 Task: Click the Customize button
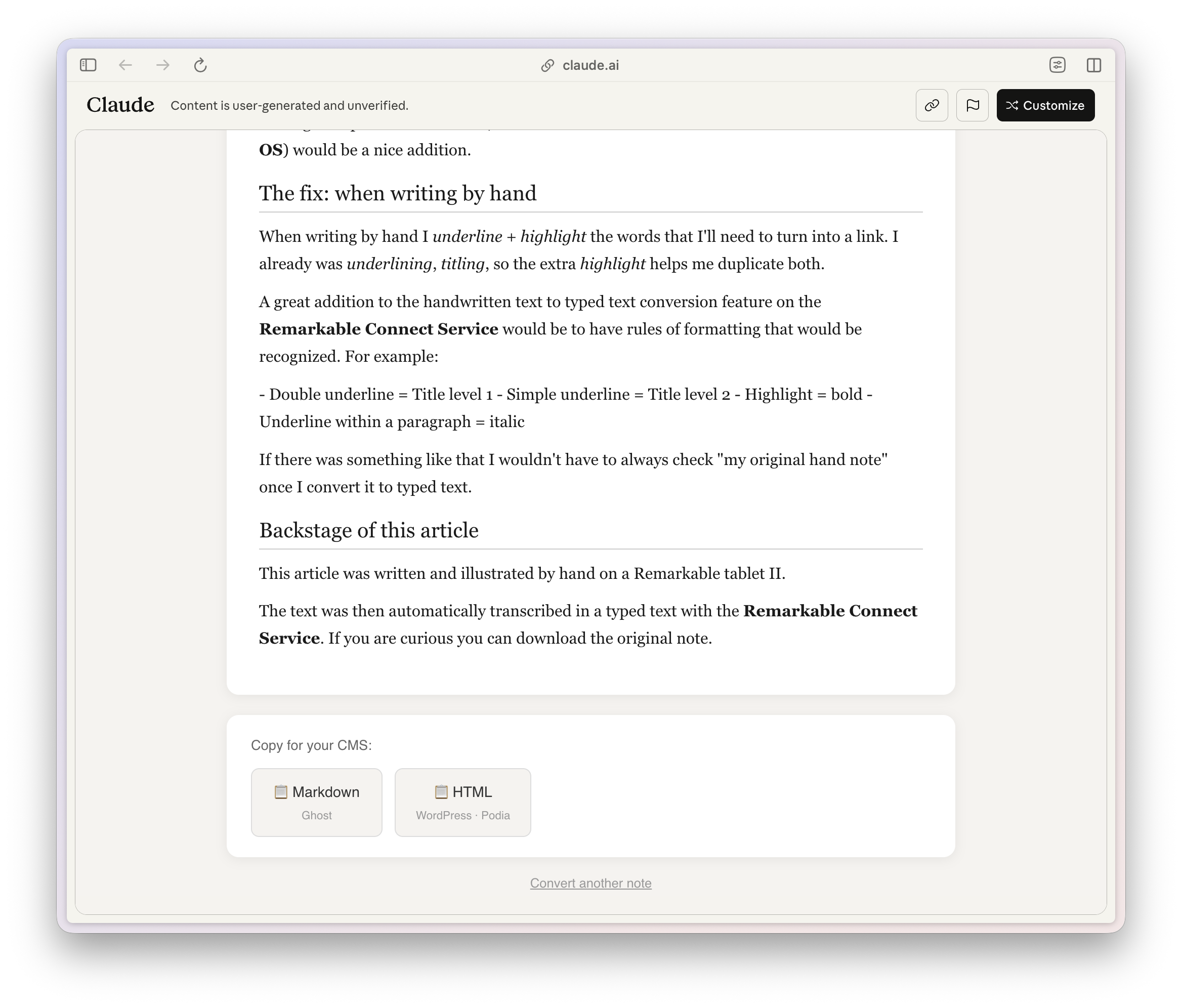point(1045,105)
